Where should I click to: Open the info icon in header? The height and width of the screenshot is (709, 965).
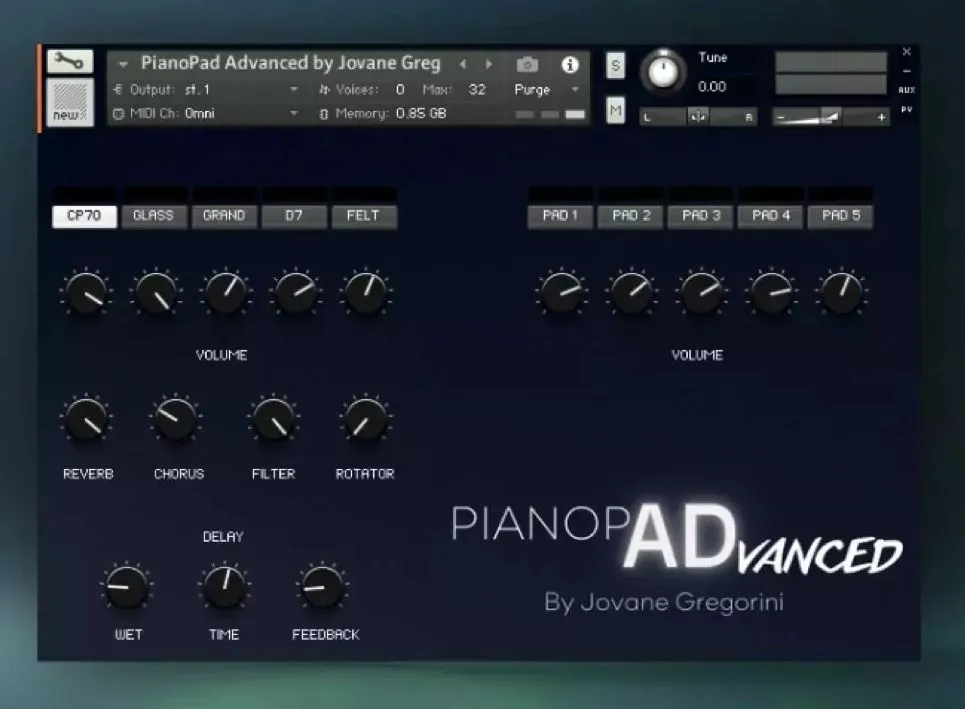pos(570,64)
